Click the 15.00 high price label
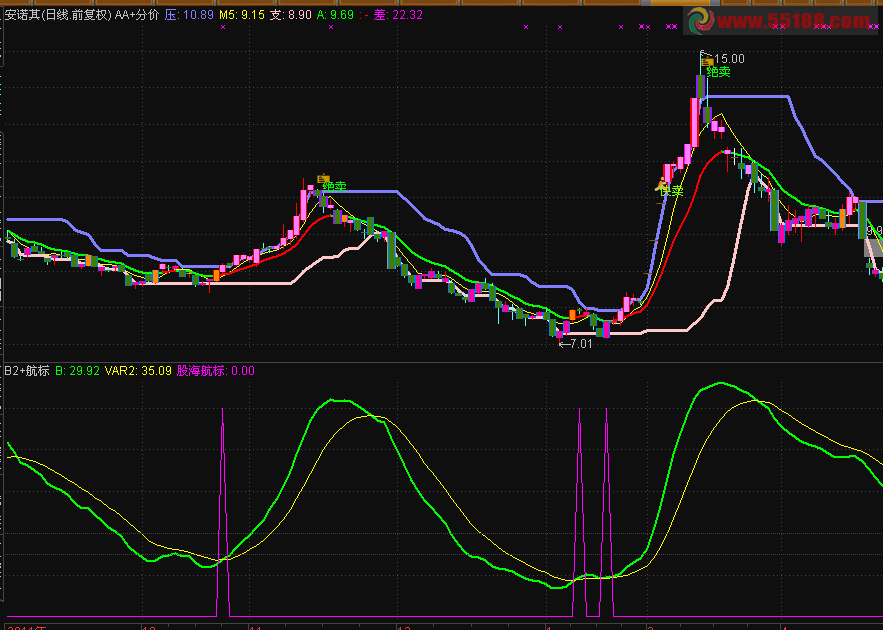This screenshot has height=630, width=883. coord(729,59)
